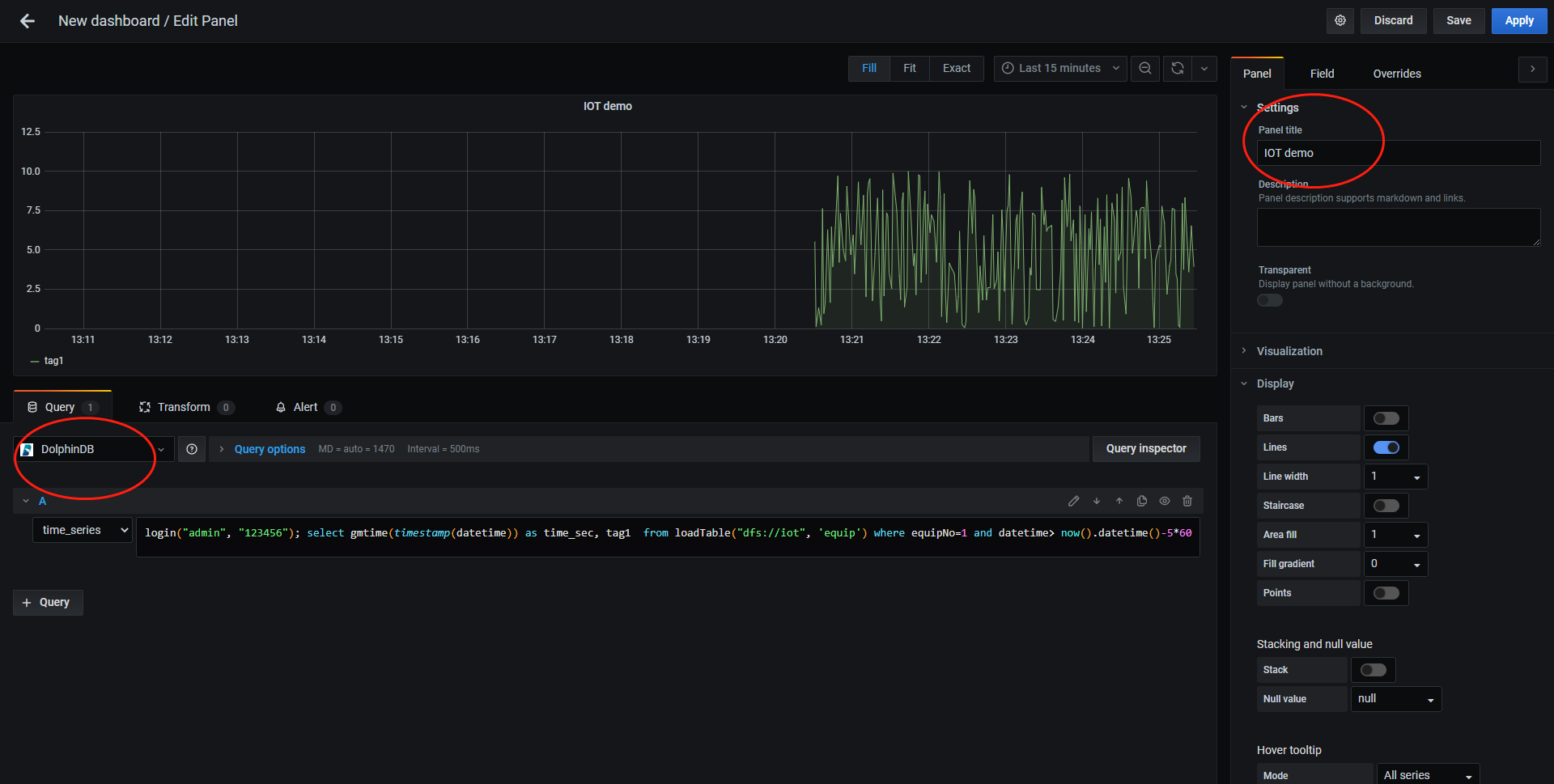Turn off the Lines toggle
This screenshot has width=1554, height=784.
coord(1386,447)
